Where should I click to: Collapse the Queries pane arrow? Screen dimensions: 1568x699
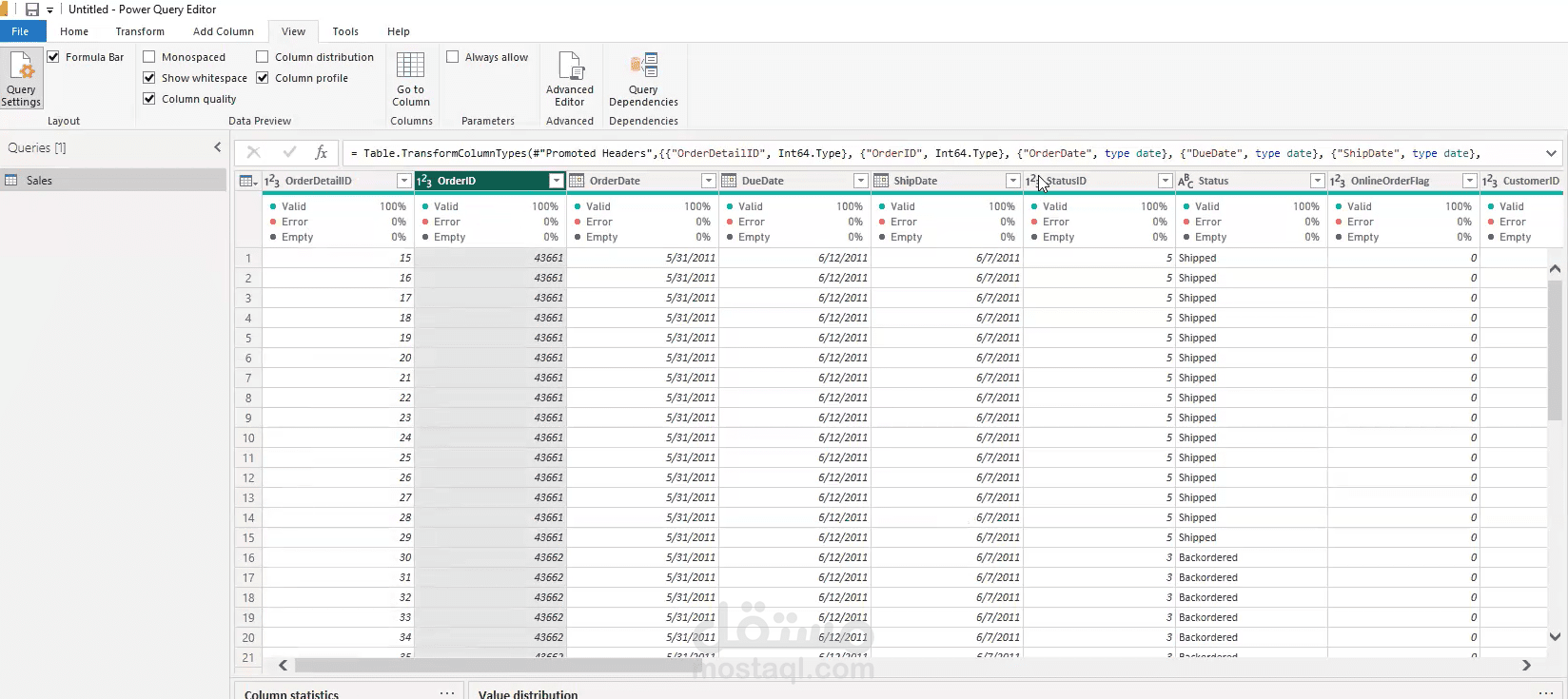click(217, 147)
